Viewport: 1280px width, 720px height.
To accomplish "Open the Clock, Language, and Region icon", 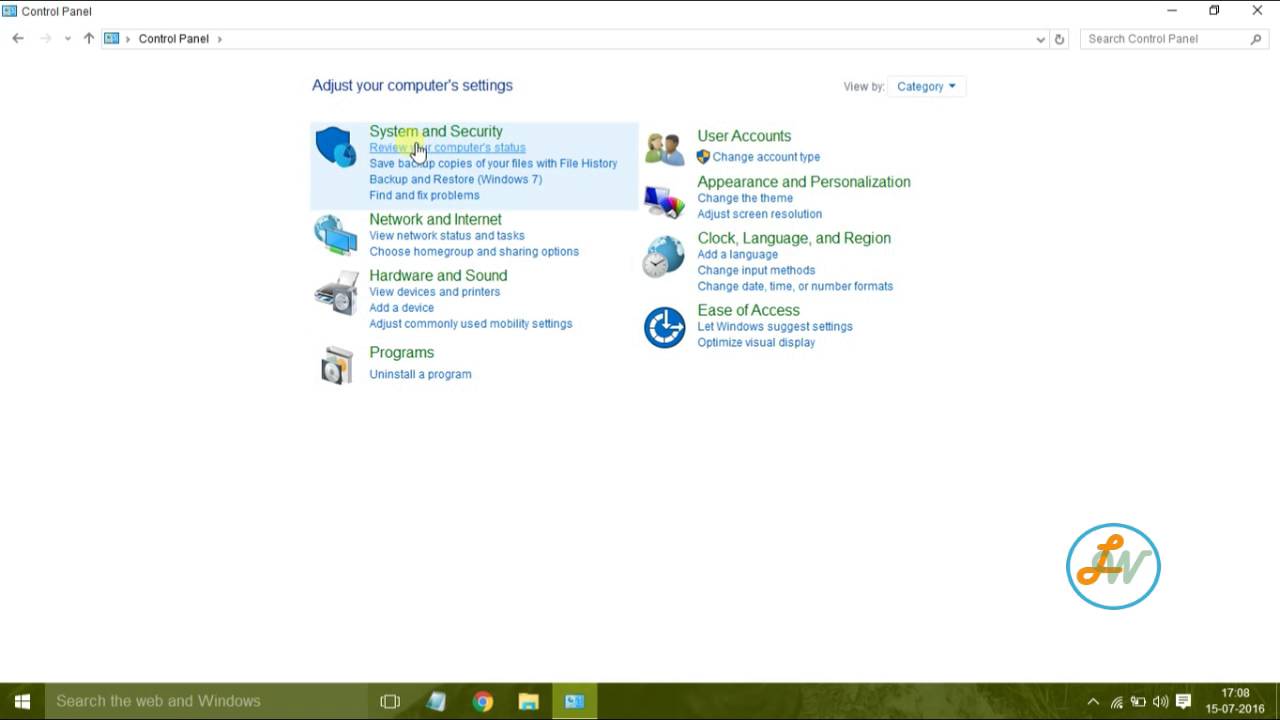I will click(x=664, y=257).
